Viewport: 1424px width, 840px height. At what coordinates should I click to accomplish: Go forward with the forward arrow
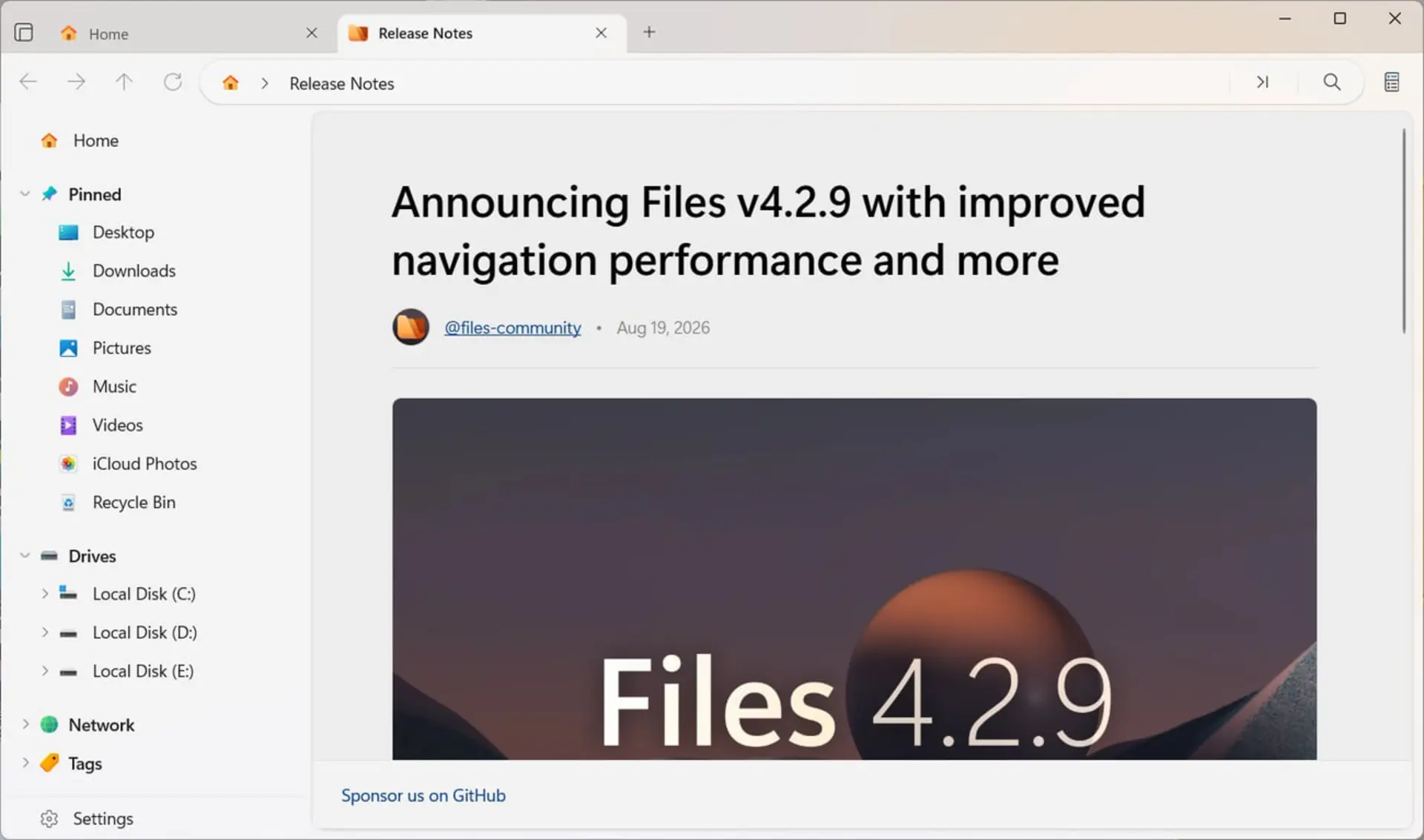(x=76, y=82)
